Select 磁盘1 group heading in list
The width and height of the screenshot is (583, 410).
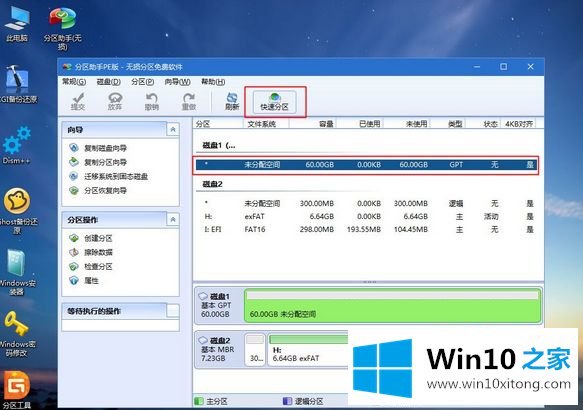219,145
